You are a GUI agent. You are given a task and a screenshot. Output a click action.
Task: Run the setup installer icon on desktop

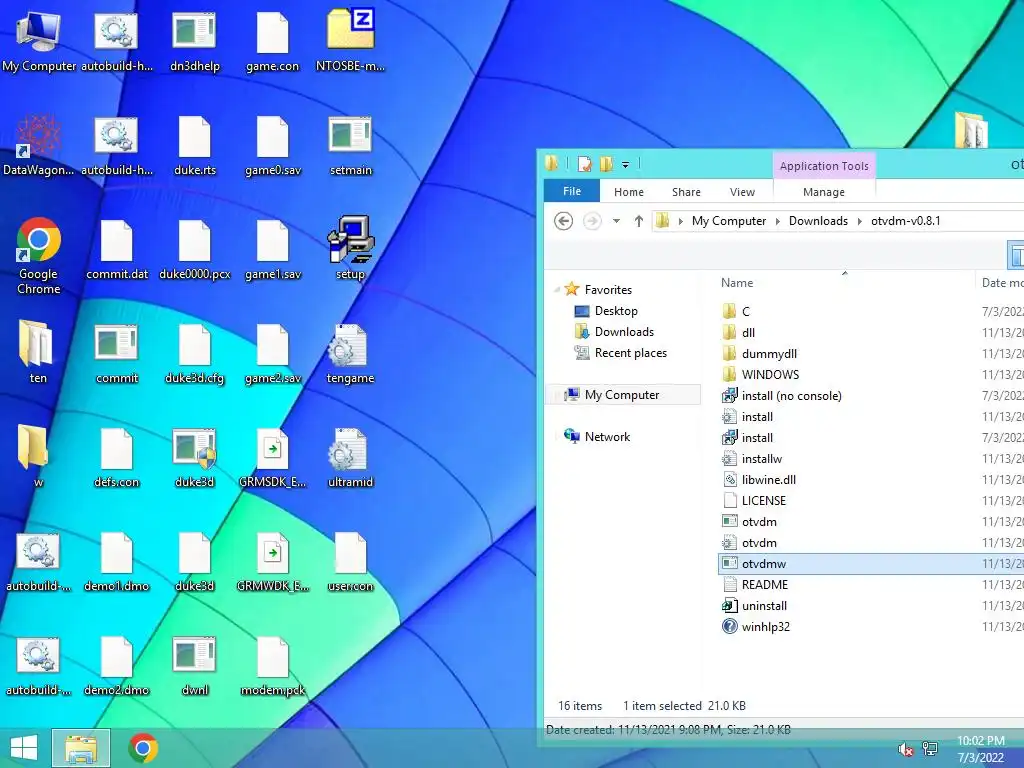(x=350, y=247)
